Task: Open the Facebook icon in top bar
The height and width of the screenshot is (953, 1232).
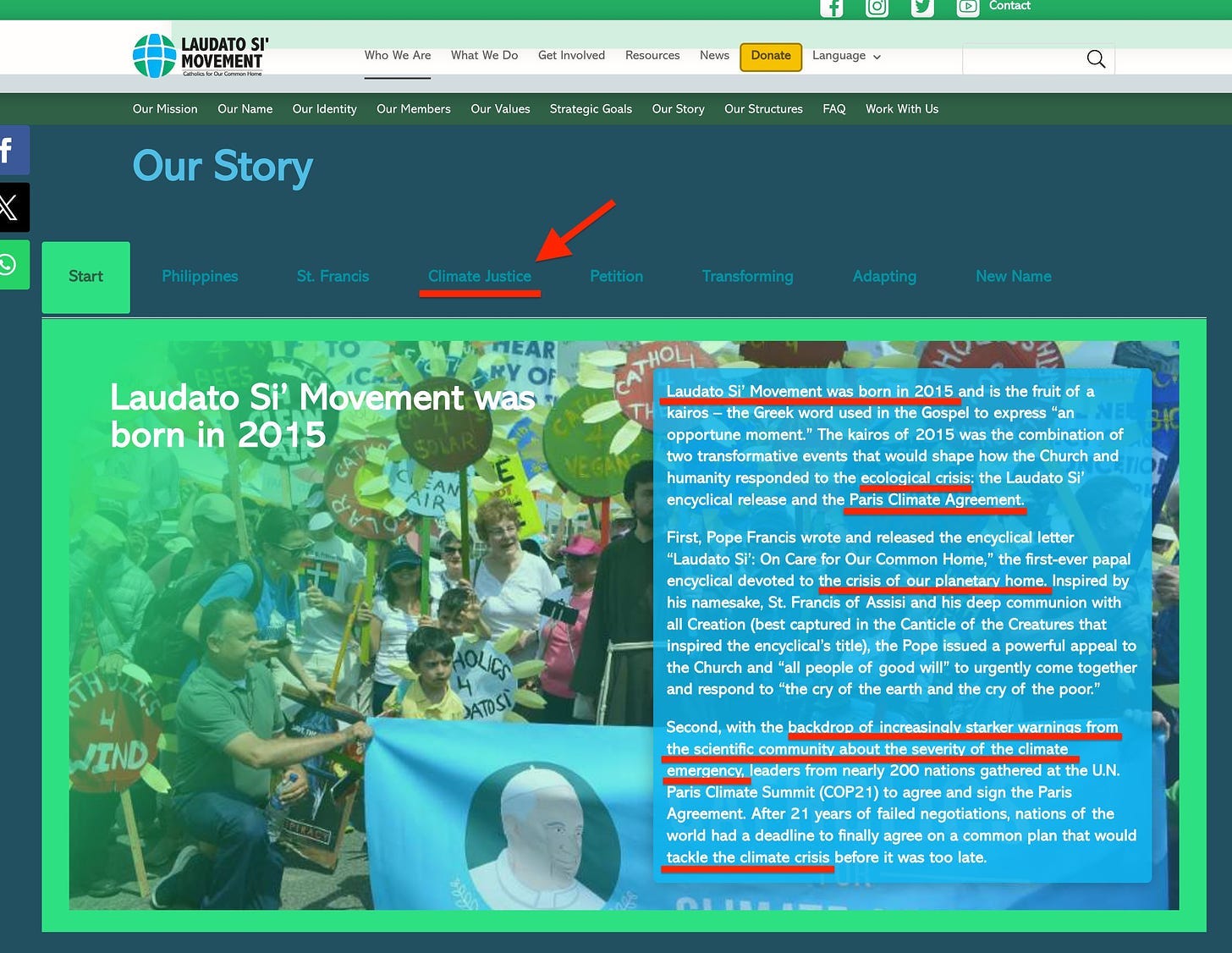Action: [x=832, y=8]
